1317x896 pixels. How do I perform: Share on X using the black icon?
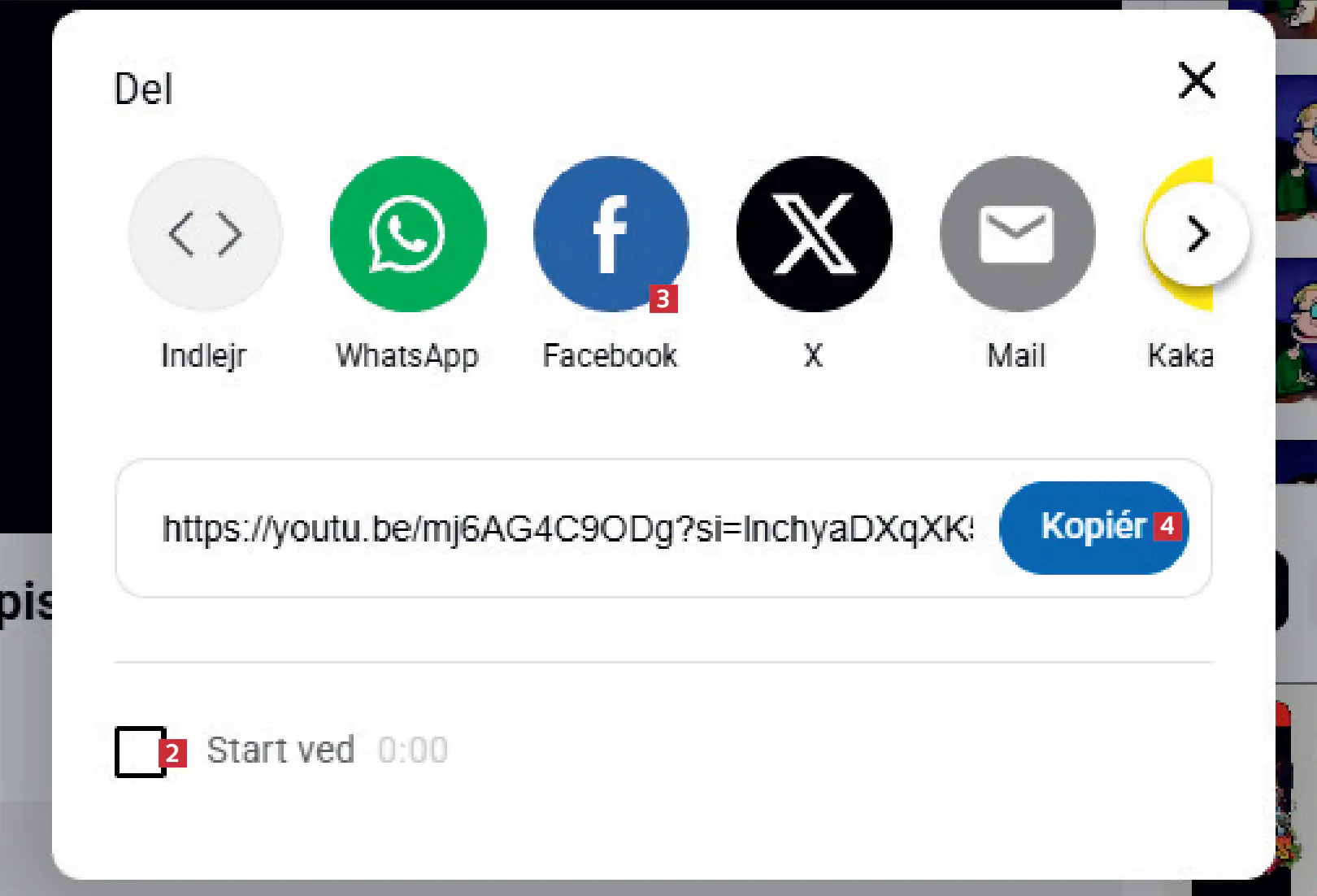tap(814, 234)
